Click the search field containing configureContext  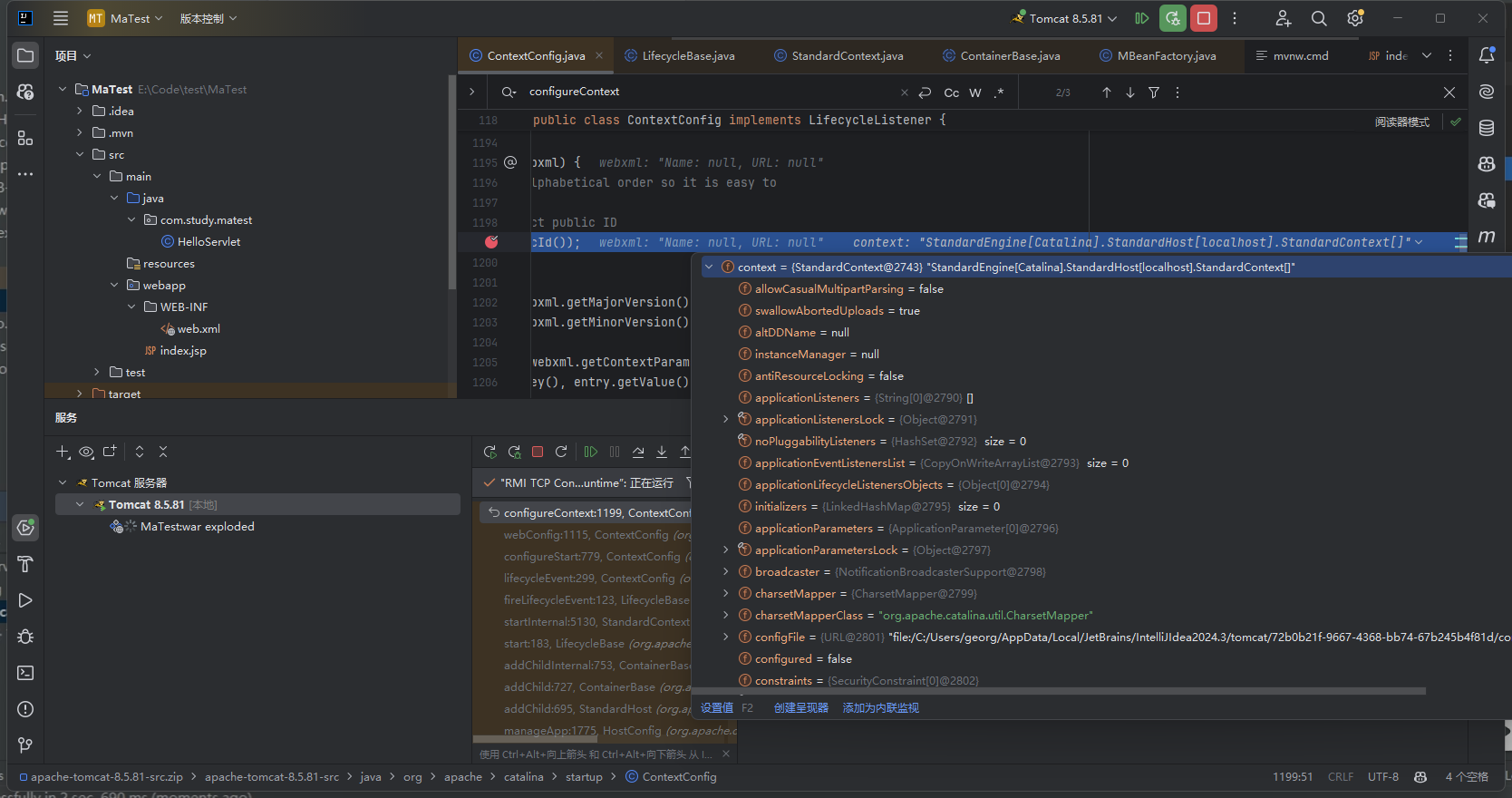pos(707,92)
